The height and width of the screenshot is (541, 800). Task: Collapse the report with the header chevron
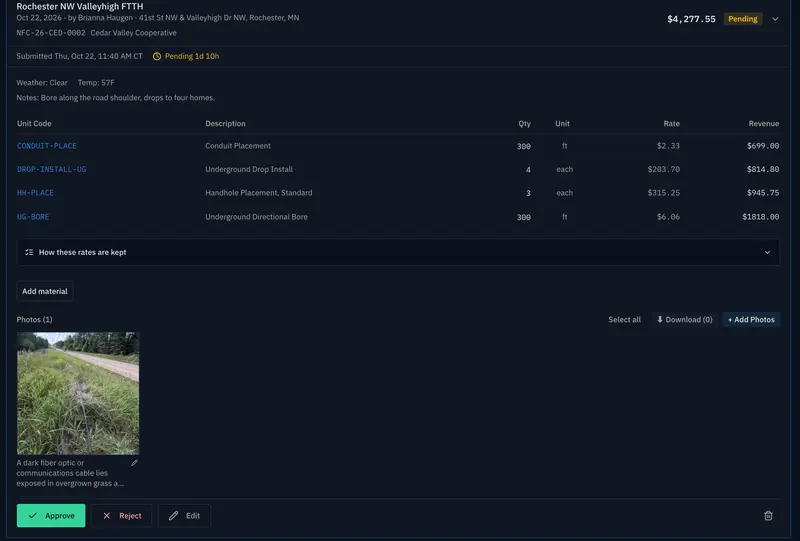click(x=775, y=19)
